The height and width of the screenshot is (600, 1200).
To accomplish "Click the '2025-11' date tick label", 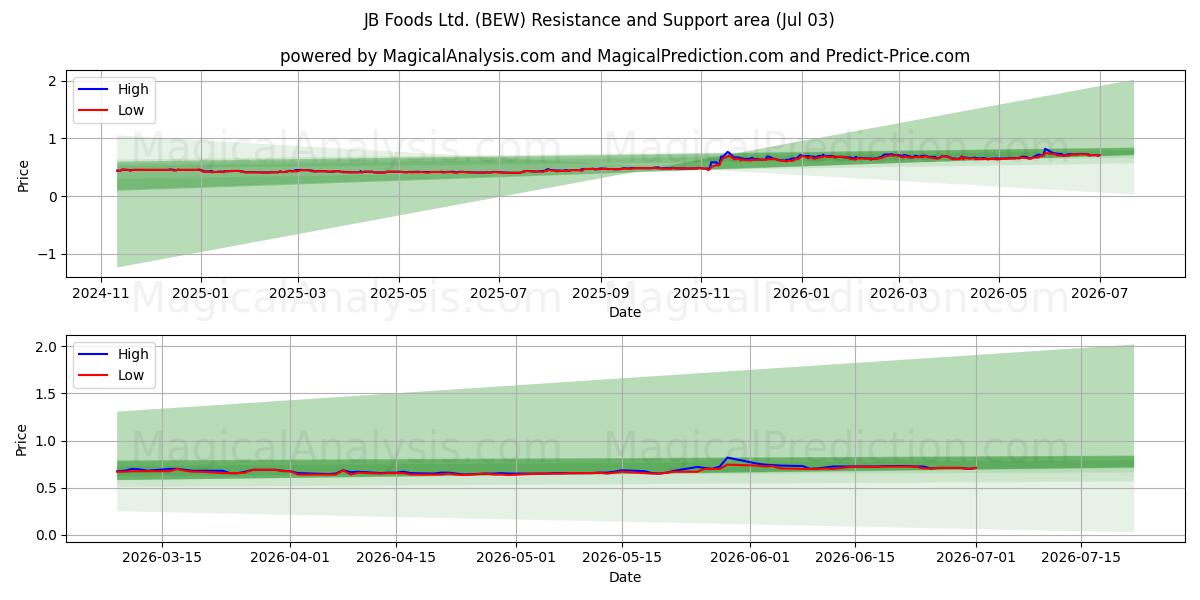I will 701,293.
